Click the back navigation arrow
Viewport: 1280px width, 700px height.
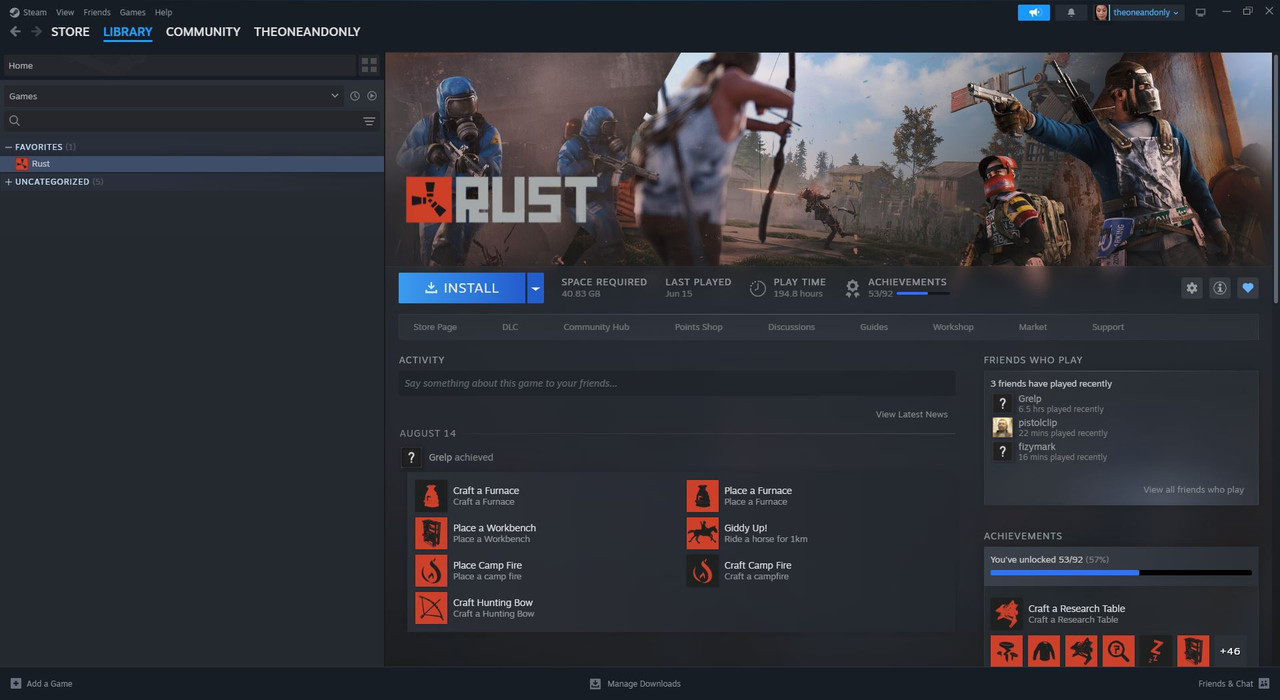point(15,32)
